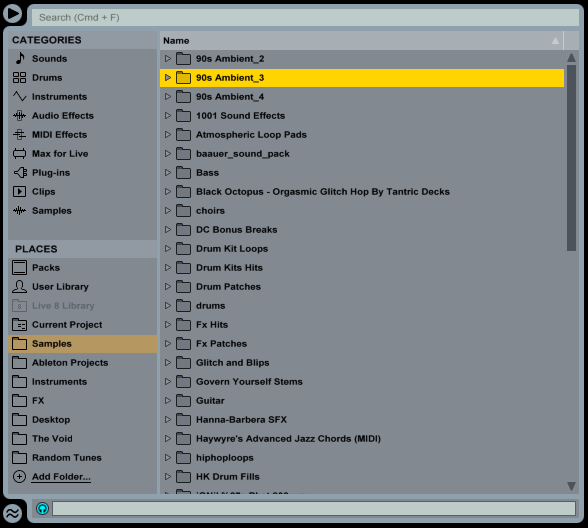
Task: Select the Hanna-Barbera SFX row
Action: (x=362, y=420)
